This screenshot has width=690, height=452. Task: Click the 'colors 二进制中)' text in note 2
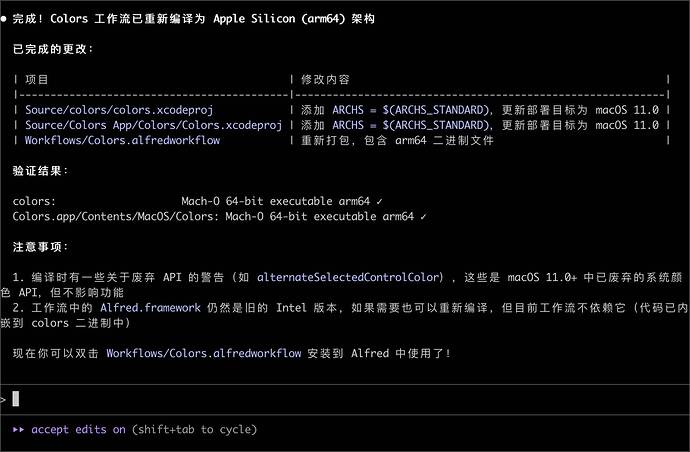81,323
